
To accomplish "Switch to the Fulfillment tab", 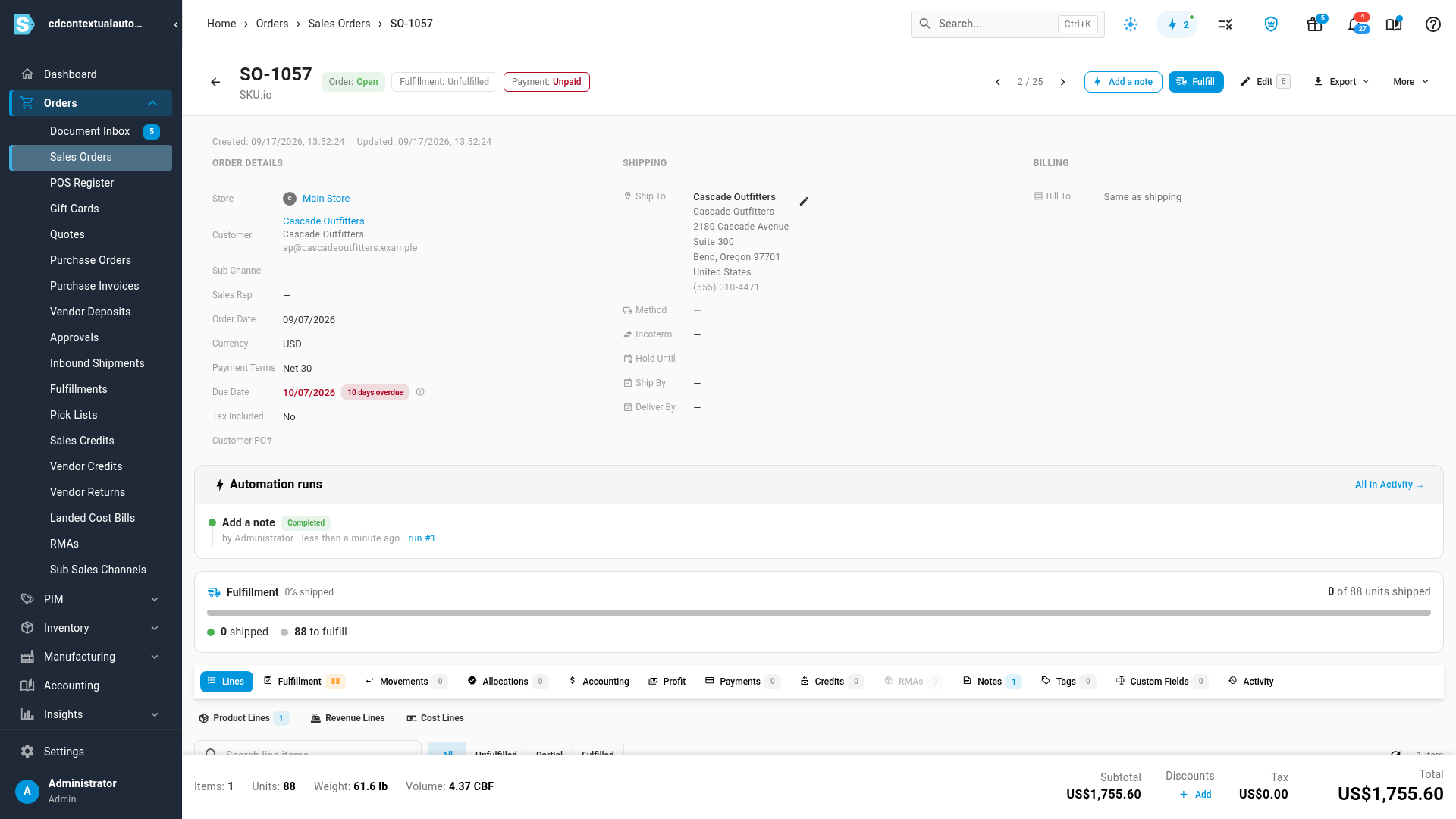I will point(304,682).
